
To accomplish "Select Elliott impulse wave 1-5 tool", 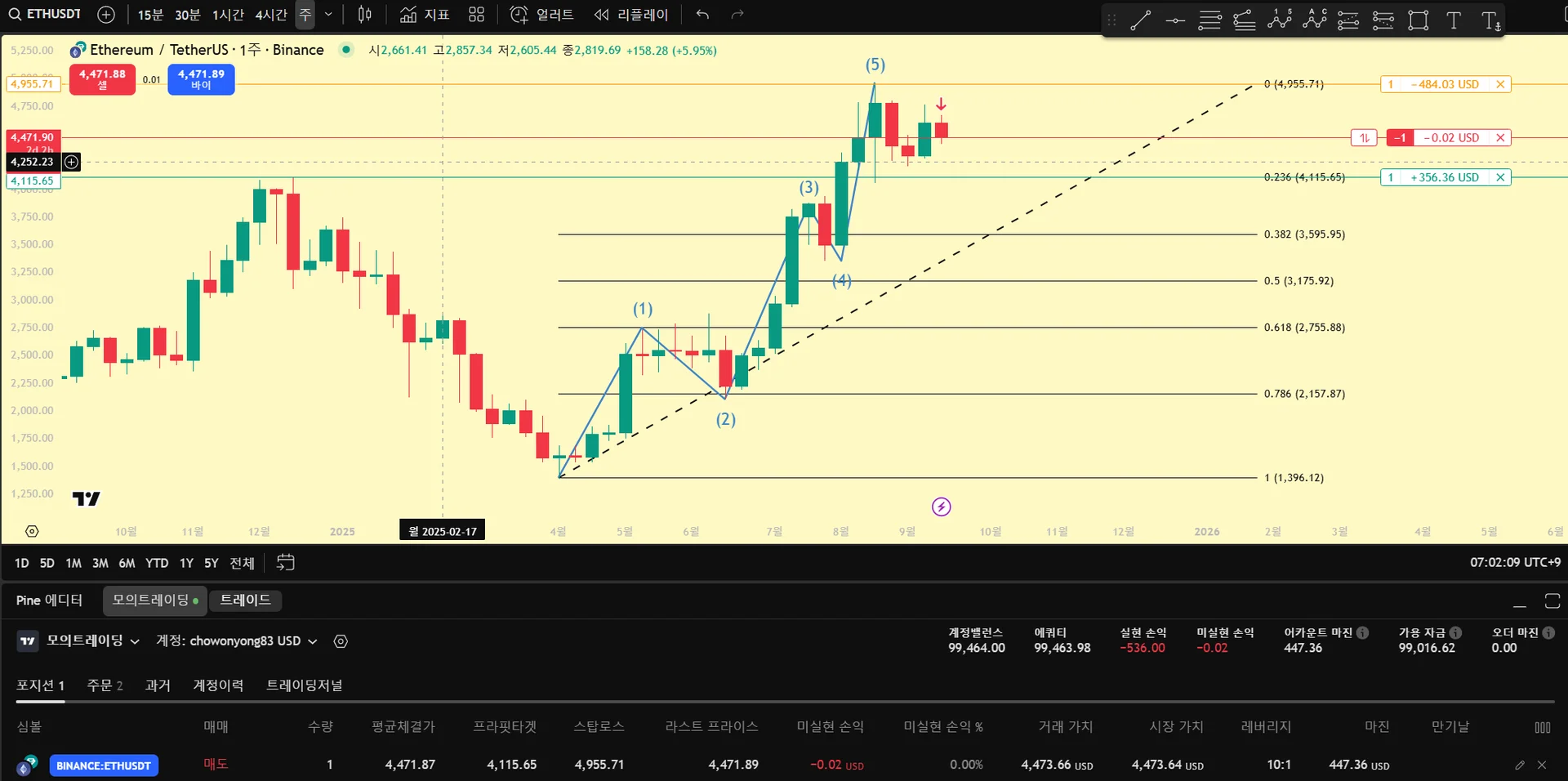I will coord(1279,20).
